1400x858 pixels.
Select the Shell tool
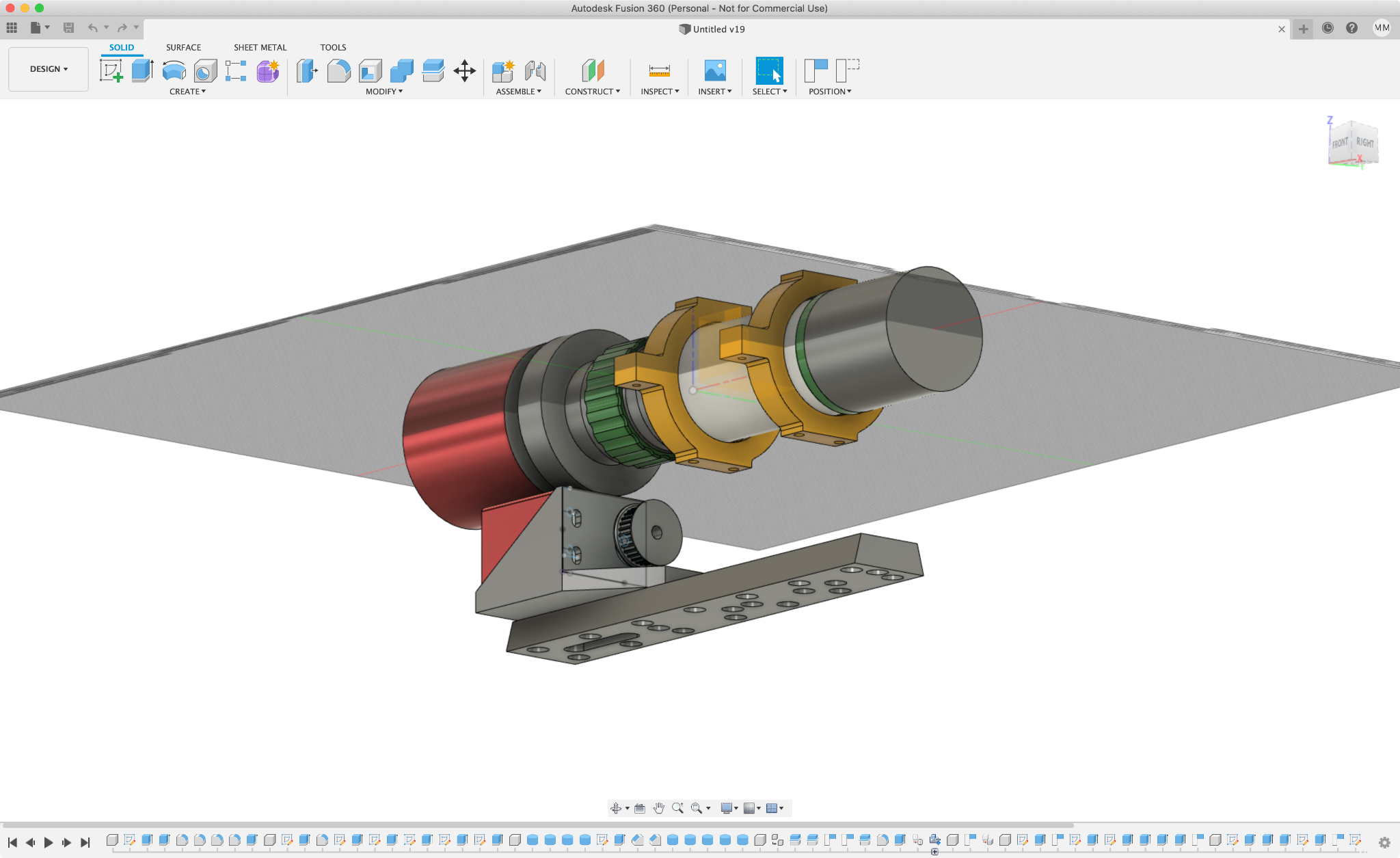[x=370, y=70]
